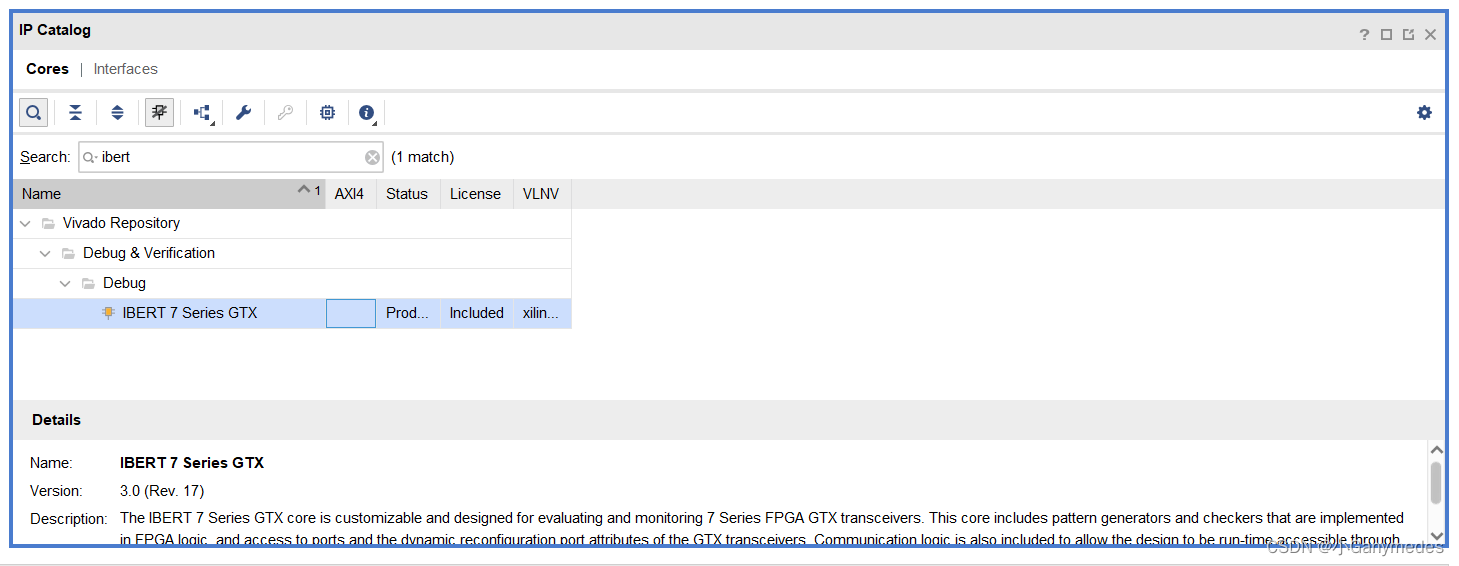Click the Customize IP wrench icon
This screenshot has width=1459, height=566.
pyautogui.click(x=243, y=112)
